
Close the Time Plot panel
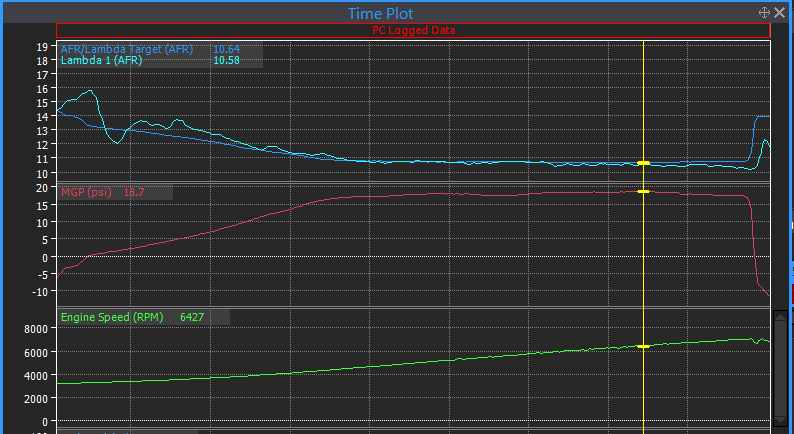[x=780, y=13]
